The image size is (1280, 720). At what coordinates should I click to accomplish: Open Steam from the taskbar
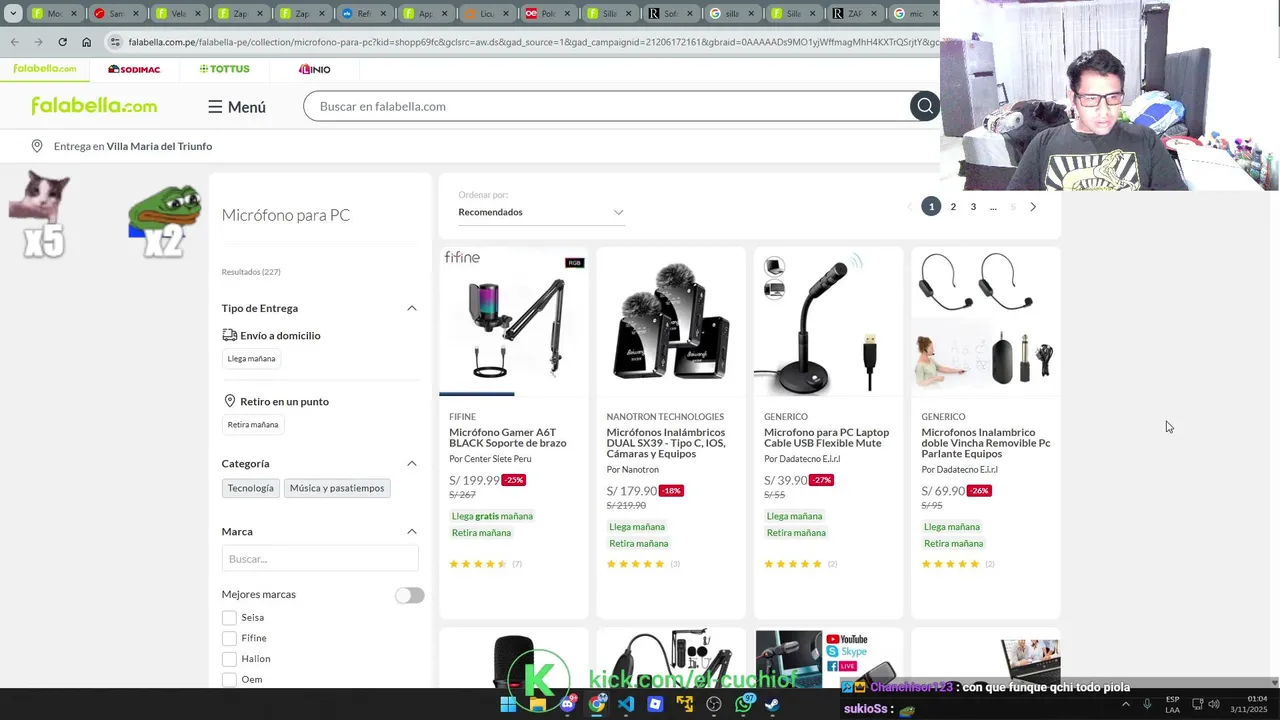click(x=772, y=704)
